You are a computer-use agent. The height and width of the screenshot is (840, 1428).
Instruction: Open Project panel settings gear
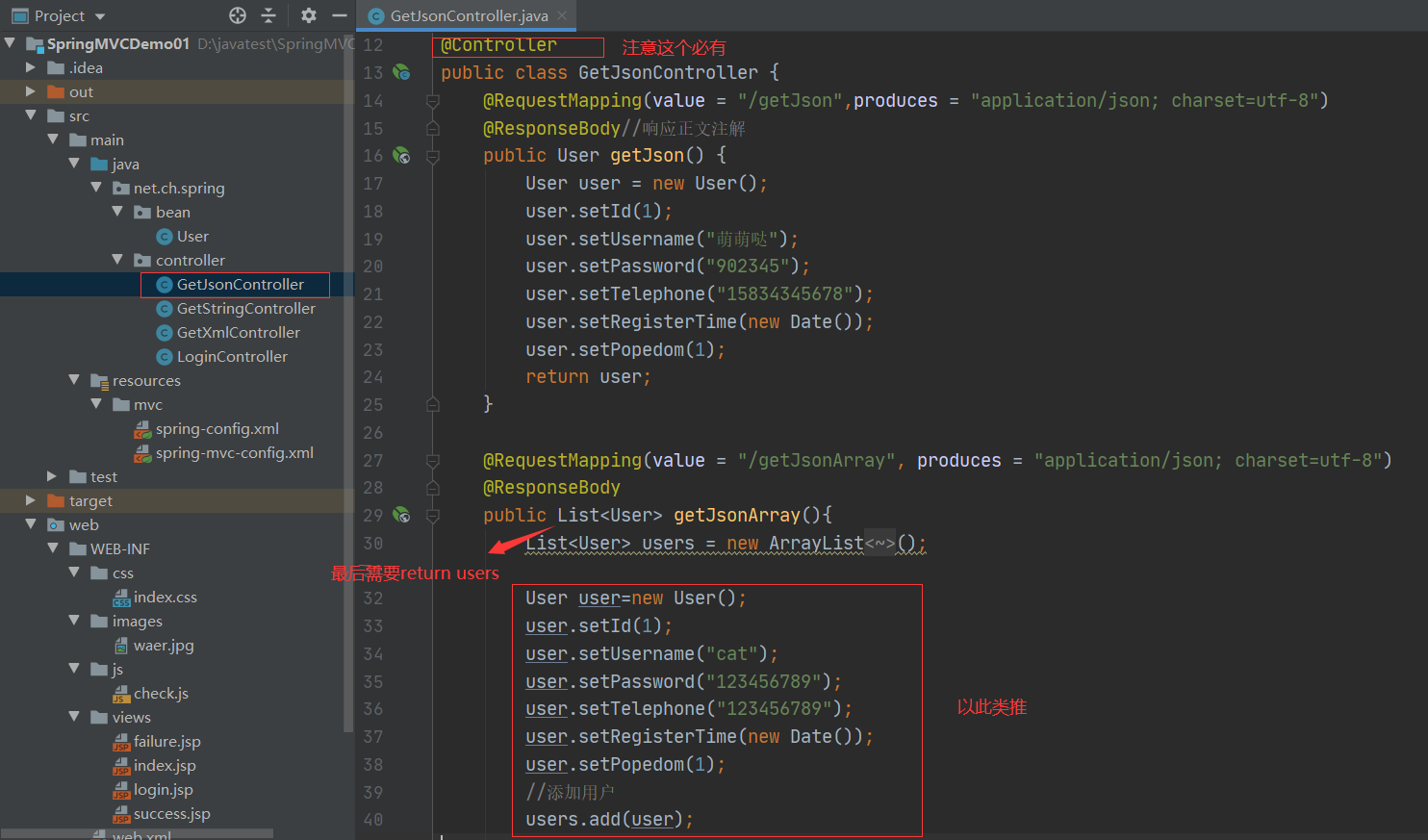pyautogui.click(x=308, y=15)
